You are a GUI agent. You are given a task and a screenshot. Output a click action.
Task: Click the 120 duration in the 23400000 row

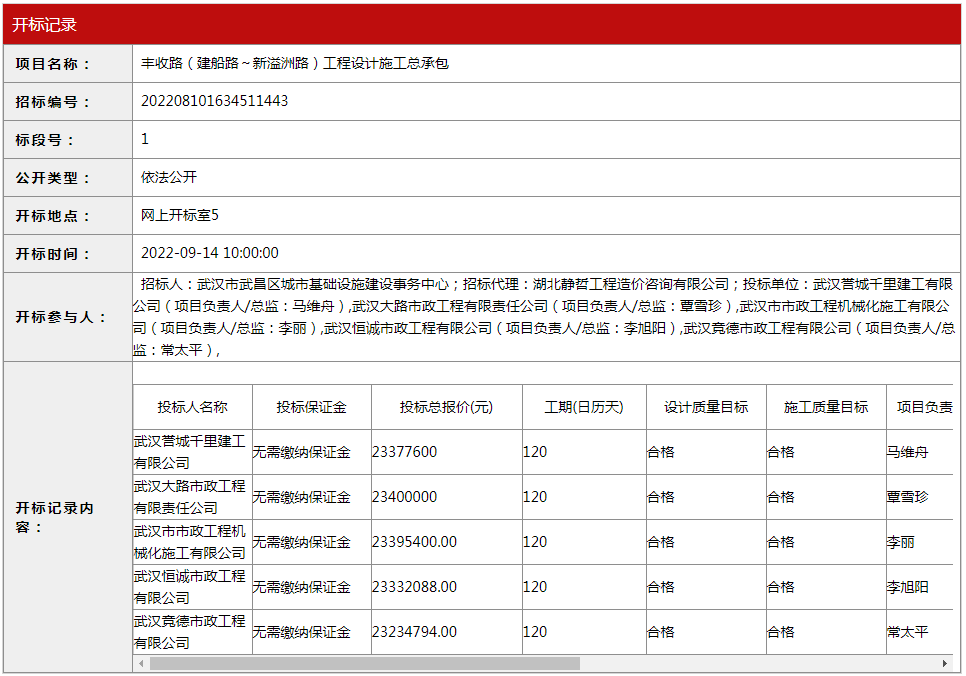click(535, 497)
